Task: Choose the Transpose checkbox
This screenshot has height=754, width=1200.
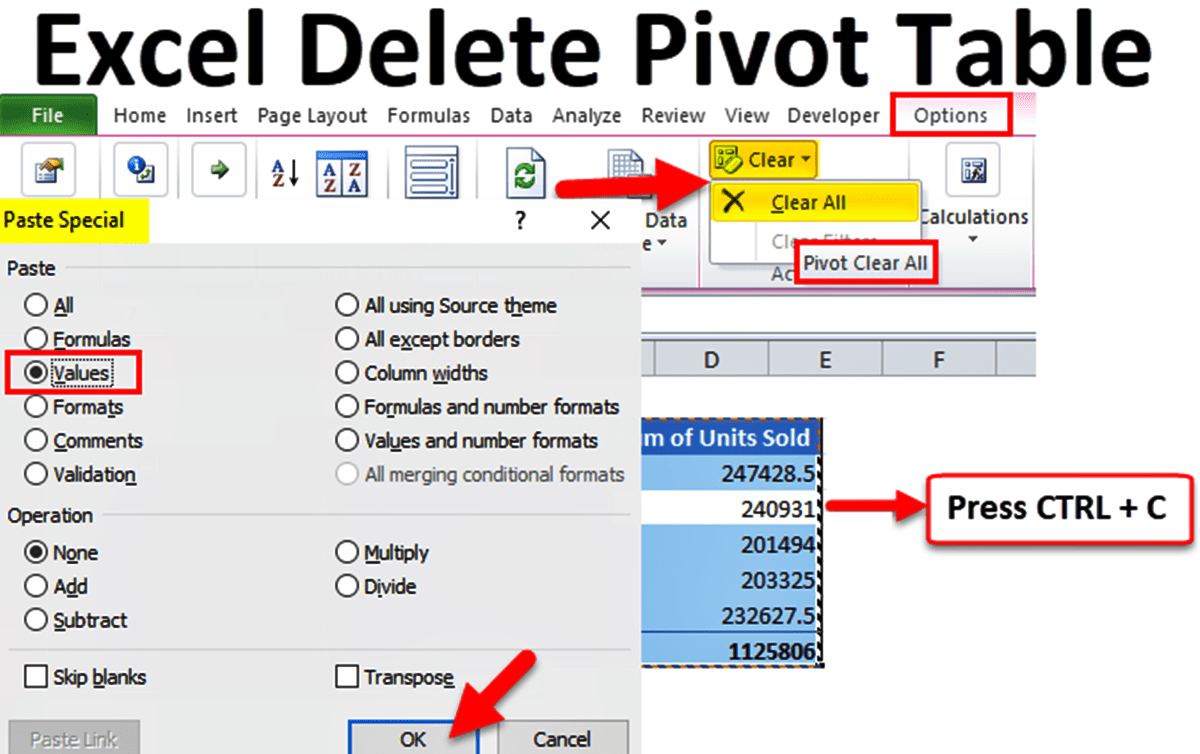Action: click(344, 677)
